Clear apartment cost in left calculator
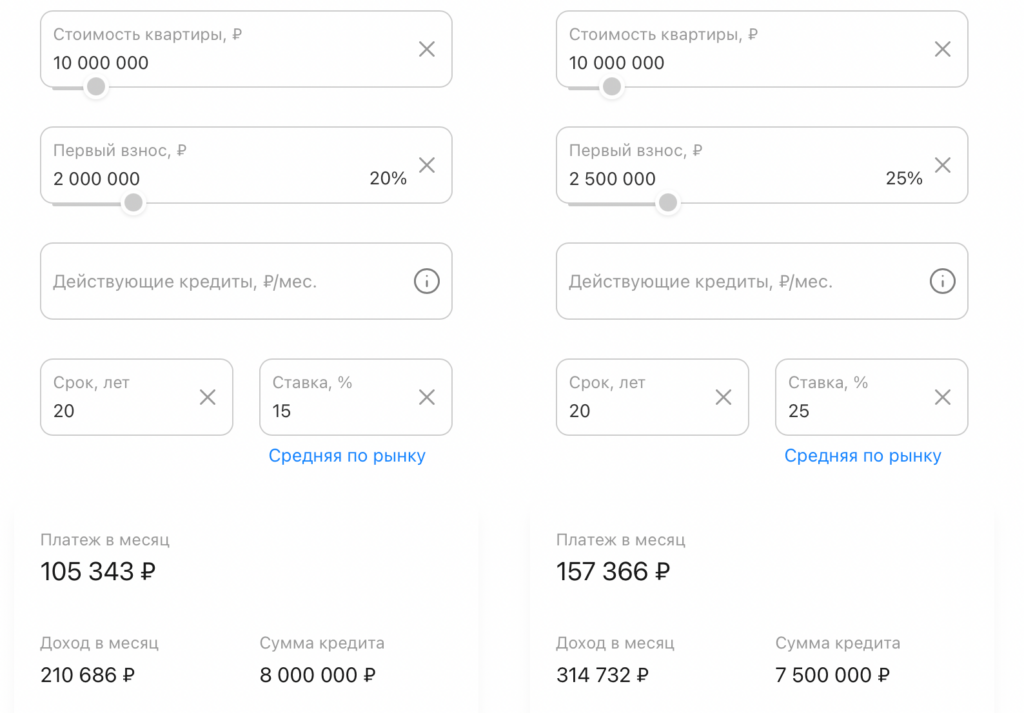Viewport: 1024px width, 713px height. [426, 49]
